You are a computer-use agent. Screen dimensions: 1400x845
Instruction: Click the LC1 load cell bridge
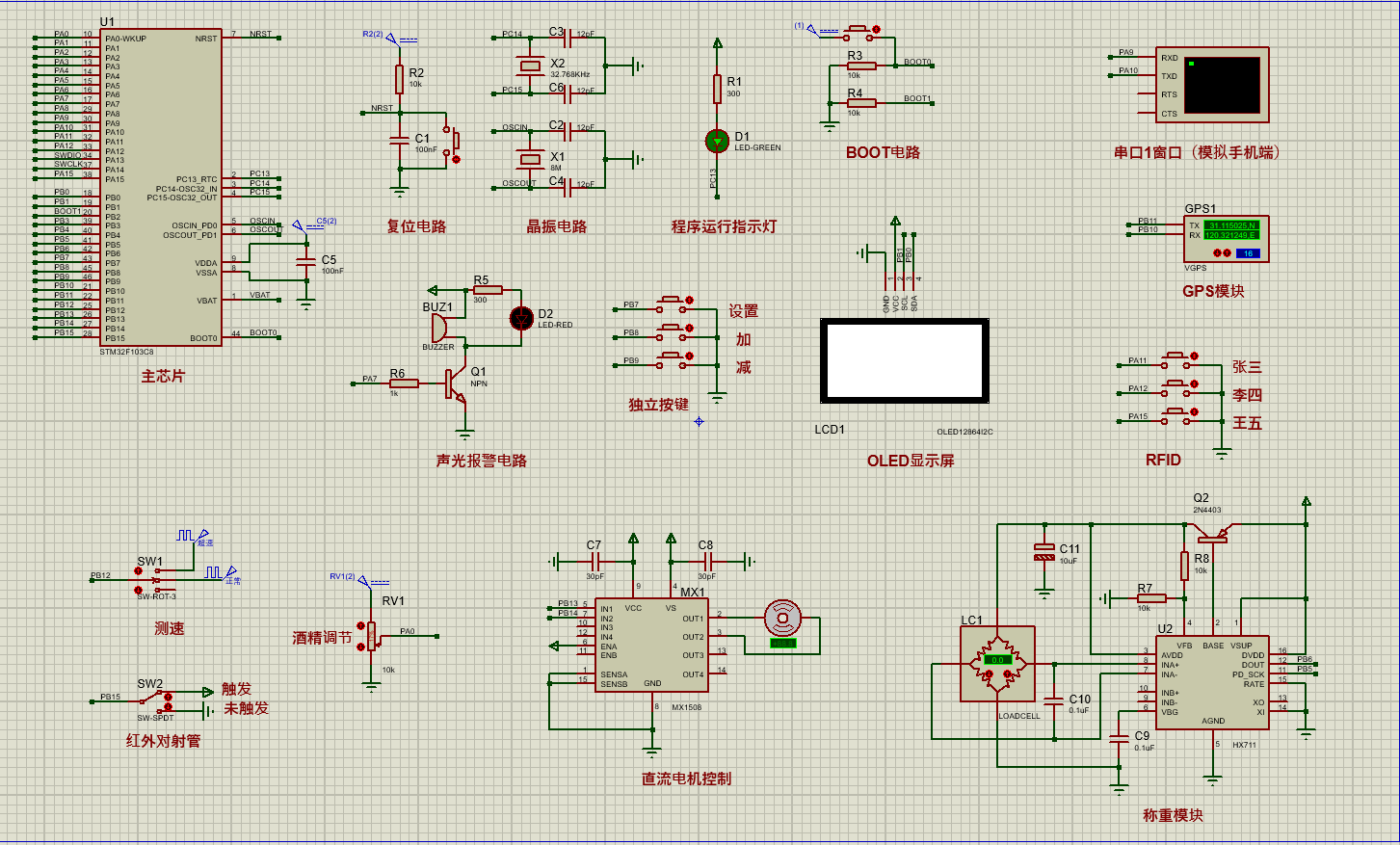[x=997, y=663]
